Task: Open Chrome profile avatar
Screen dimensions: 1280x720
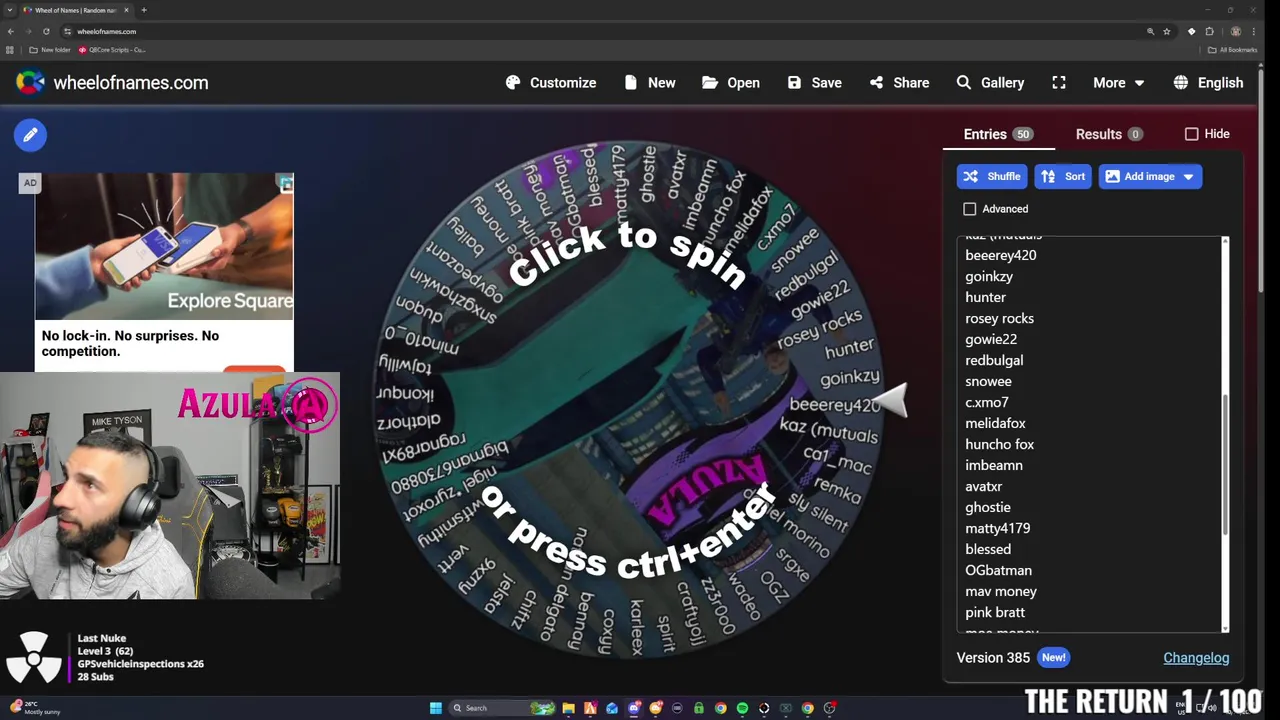Action: point(1236,31)
